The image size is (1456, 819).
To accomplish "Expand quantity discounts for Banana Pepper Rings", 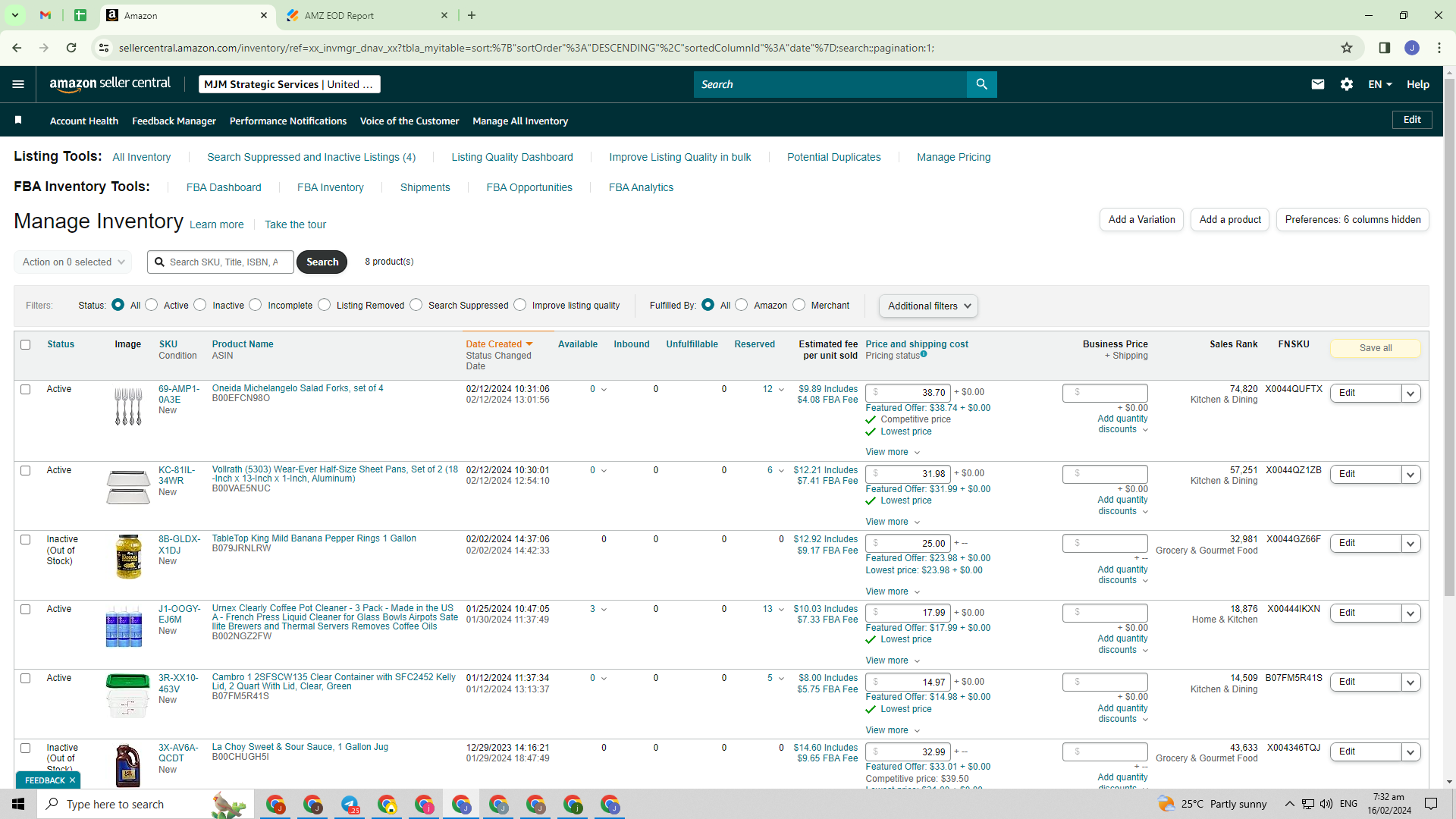I will [x=1122, y=575].
